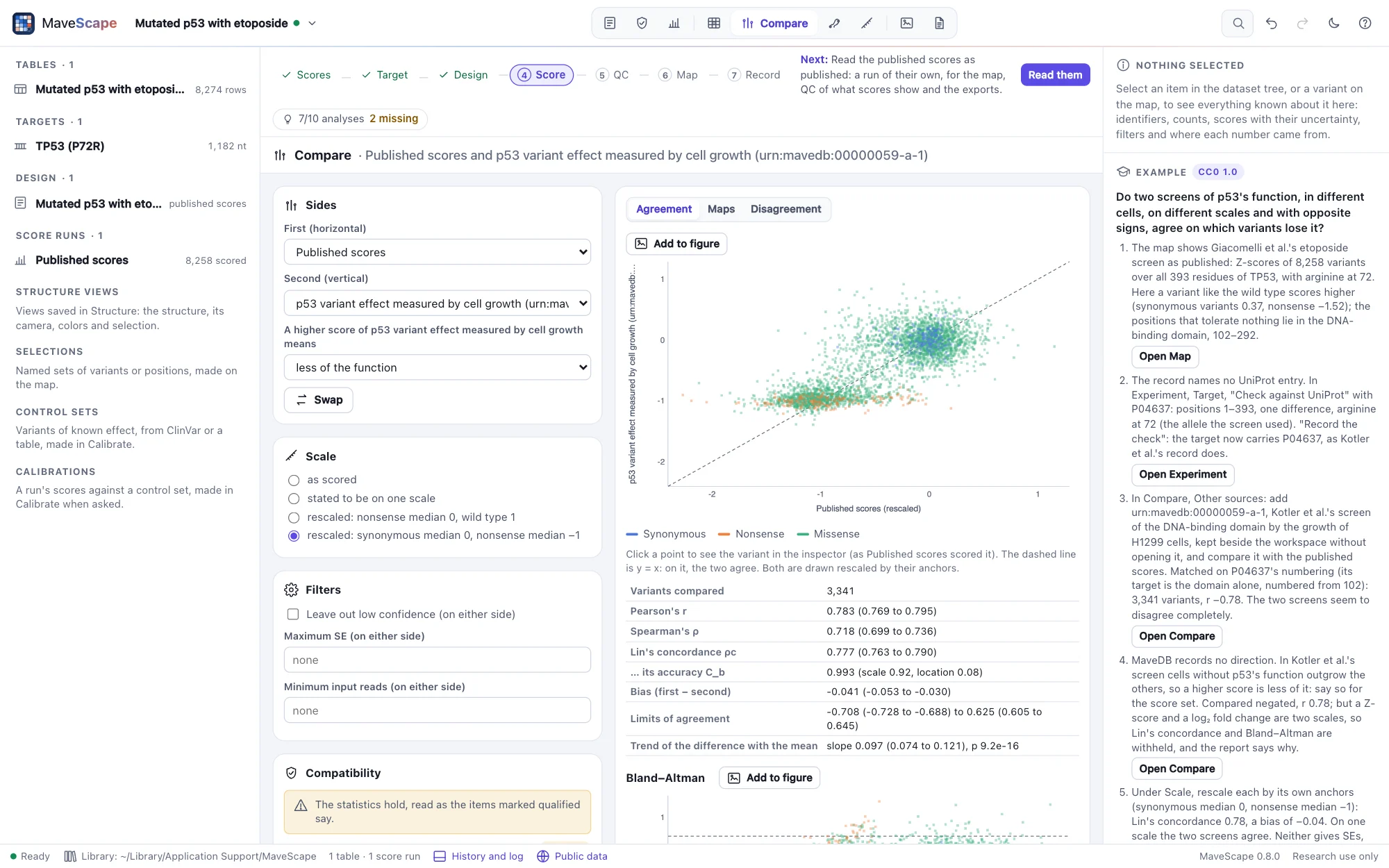Click the 'Read them' button
This screenshot has height=868, width=1389.
pyautogui.click(x=1055, y=75)
